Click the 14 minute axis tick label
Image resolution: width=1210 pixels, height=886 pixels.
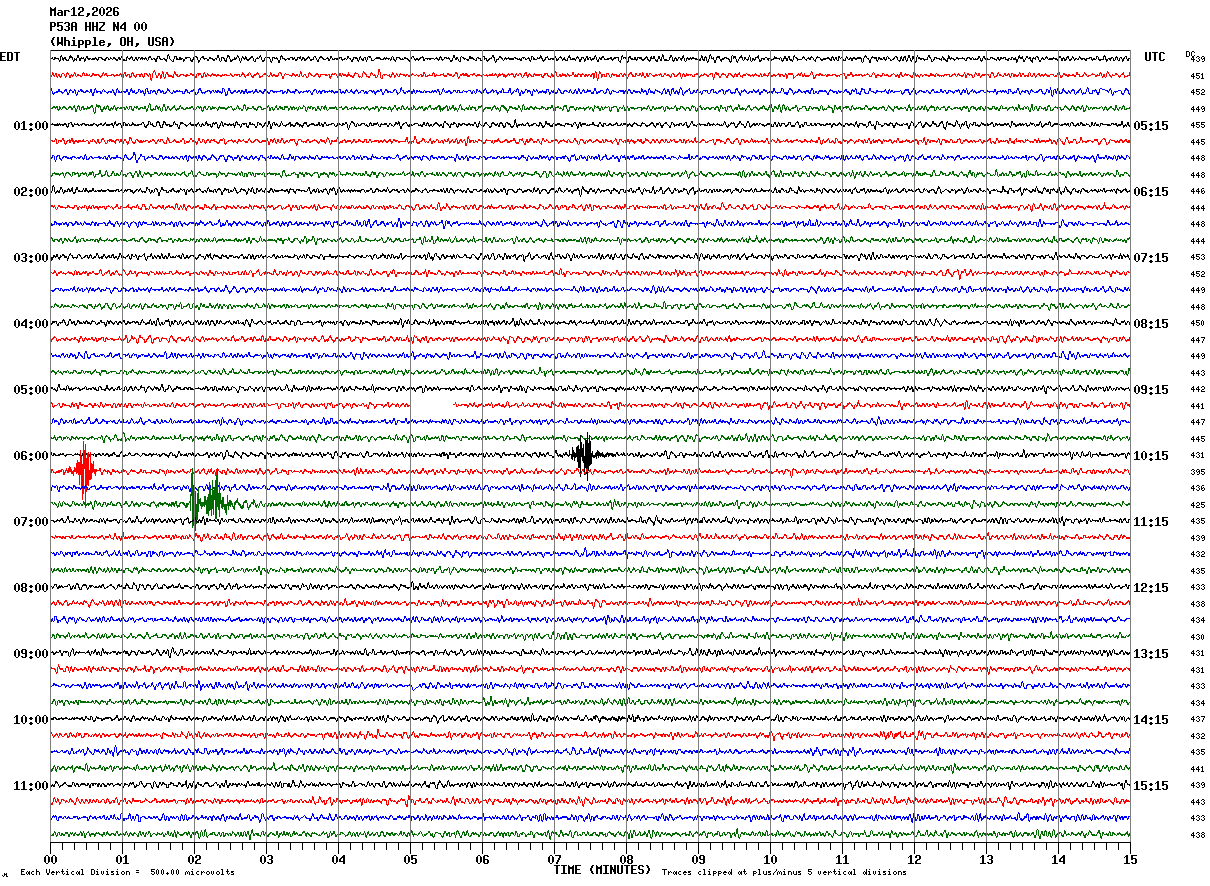(1058, 859)
